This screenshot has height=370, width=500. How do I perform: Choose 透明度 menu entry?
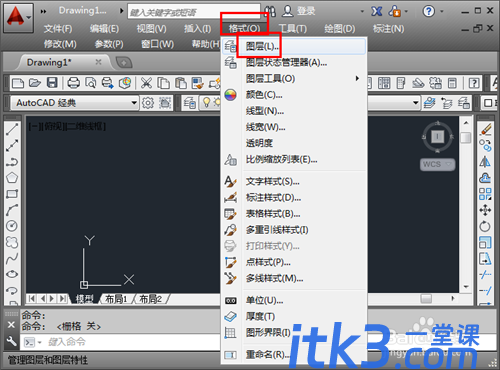[x=294, y=143]
